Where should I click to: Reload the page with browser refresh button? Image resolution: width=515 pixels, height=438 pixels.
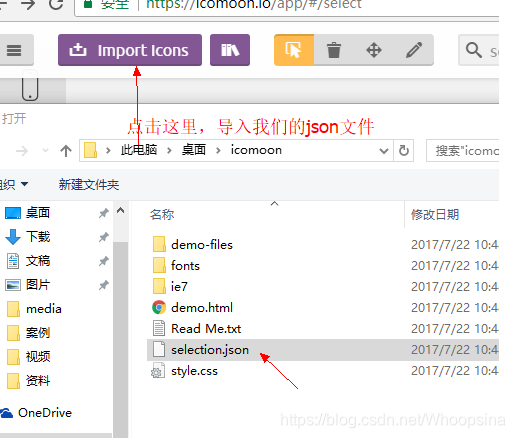pyautogui.click(x=56, y=5)
